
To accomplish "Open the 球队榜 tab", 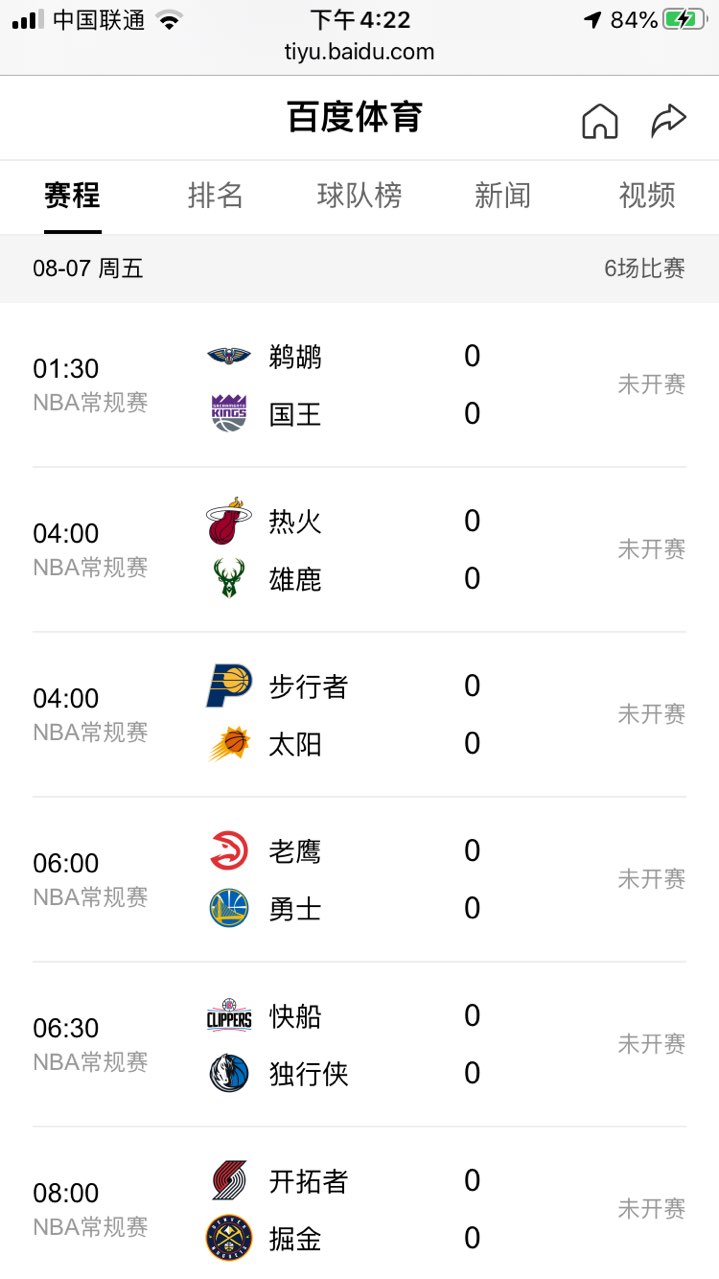I will [x=359, y=195].
